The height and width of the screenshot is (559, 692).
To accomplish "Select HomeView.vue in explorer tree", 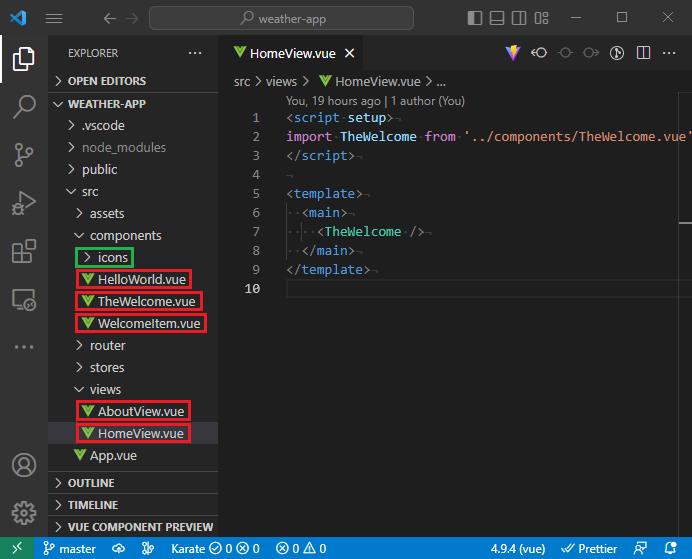I will [133, 434].
